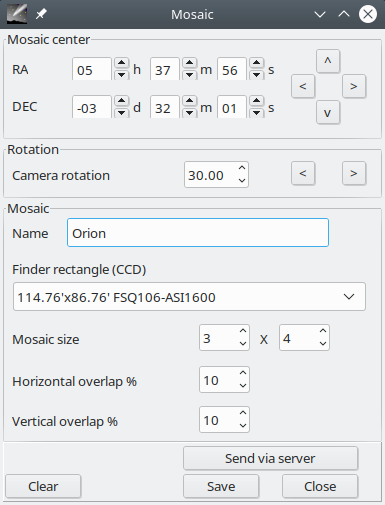Decrease DEC minutes with down arrow
The width and height of the screenshot is (385, 505).
coord(189,112)
